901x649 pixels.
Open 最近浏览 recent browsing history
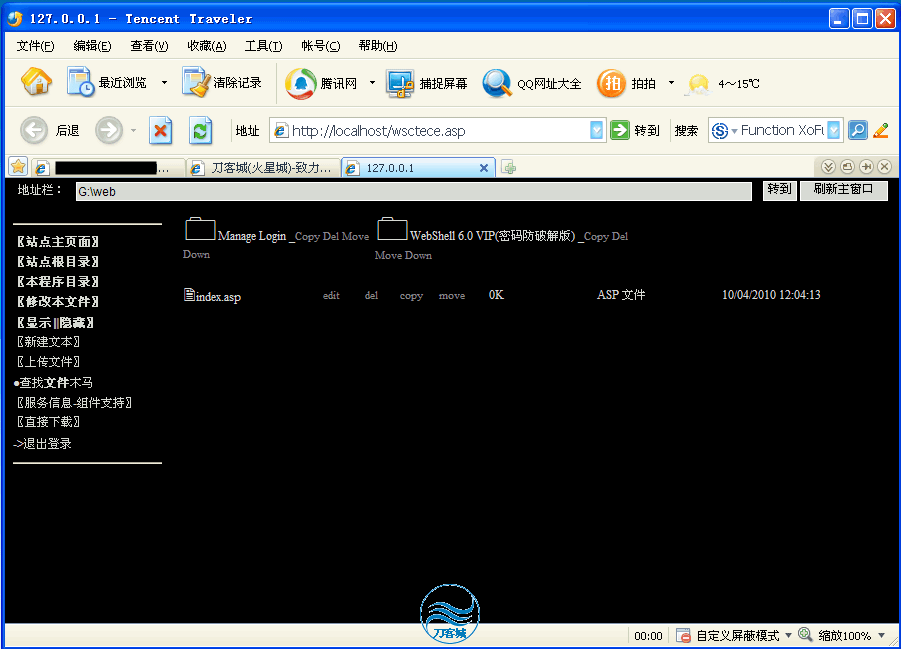click(107, 83)
